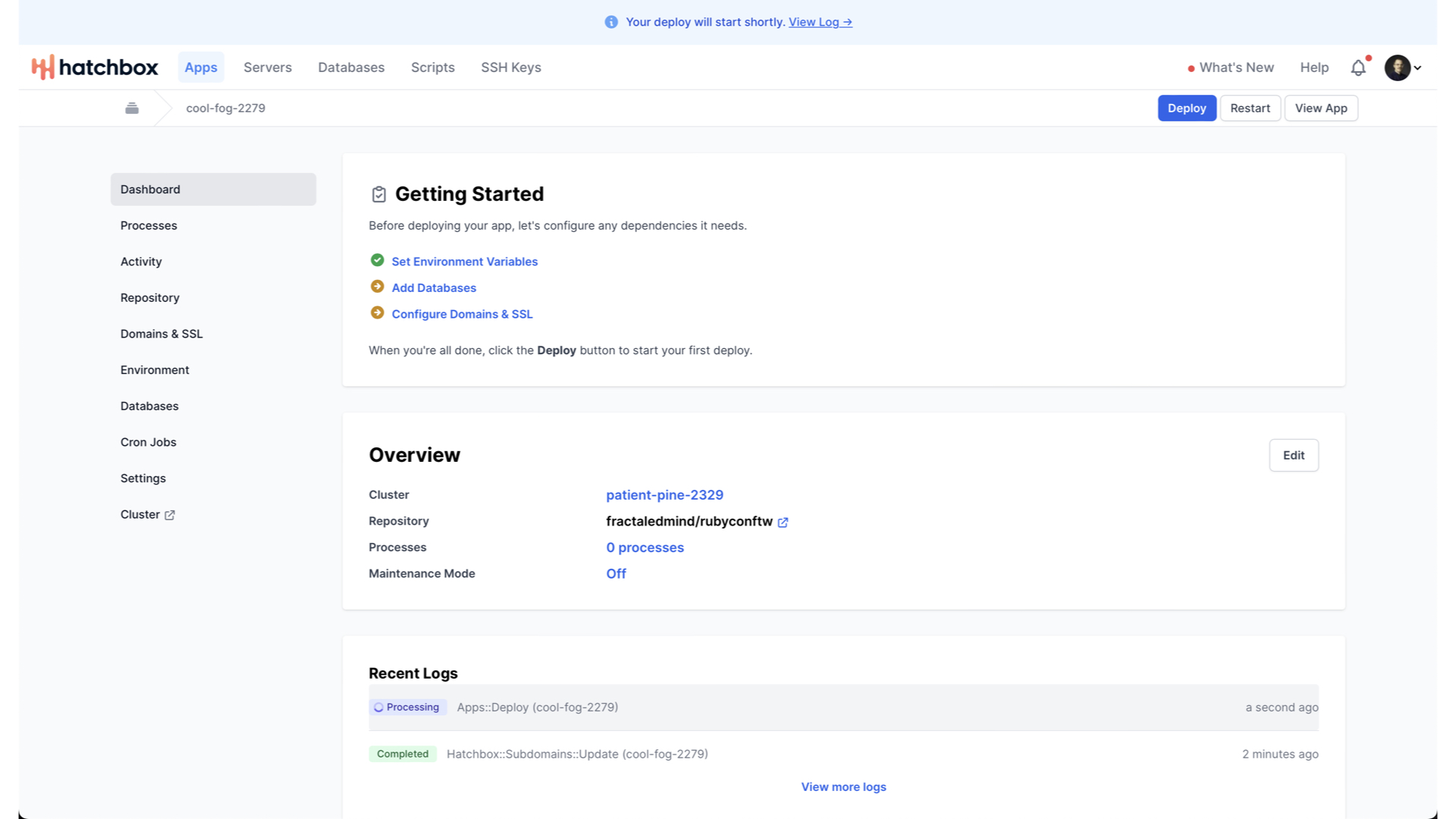
Task: Click the green check next to Environment Variables
Action: coord(377,261)
